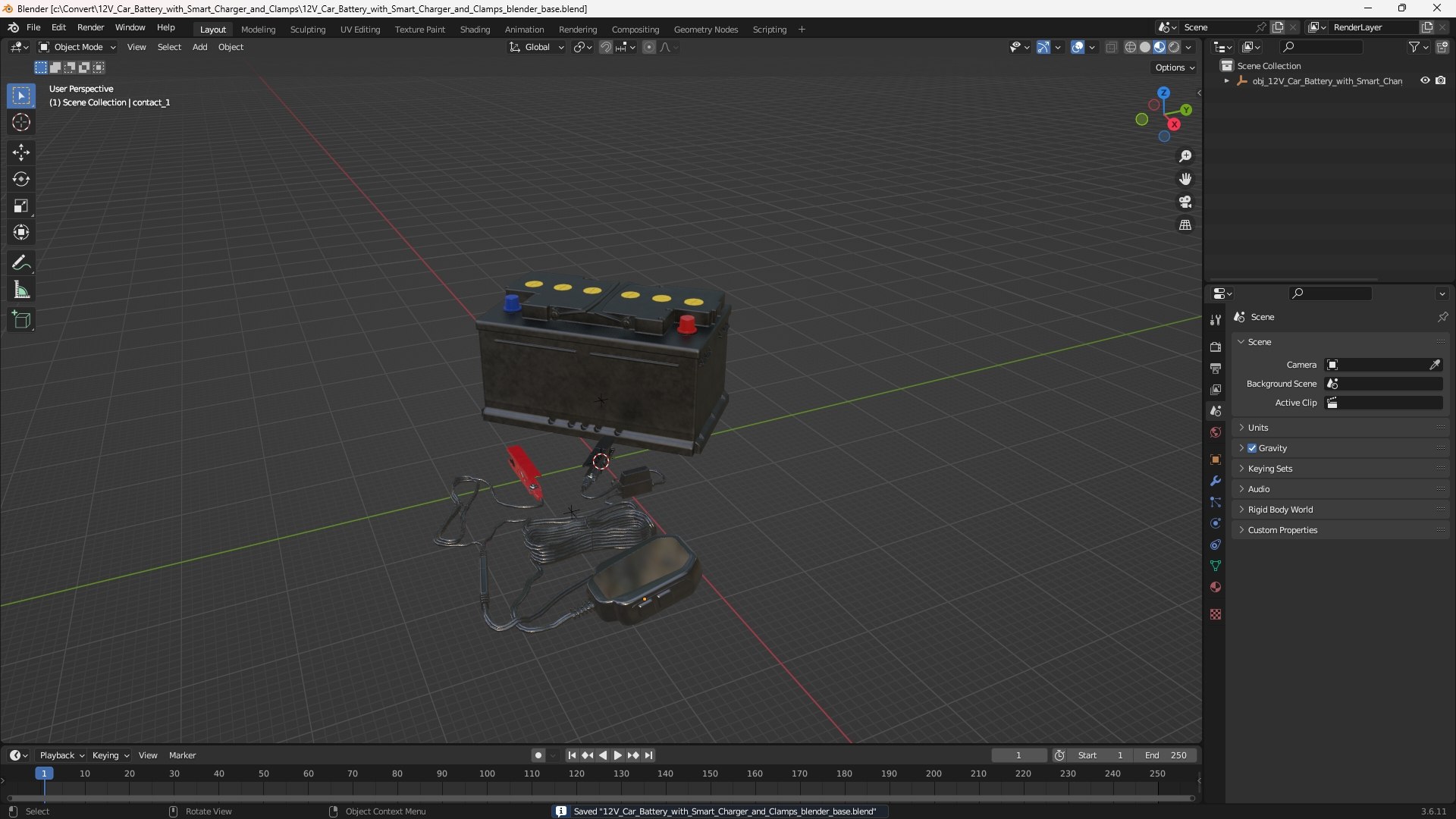Viewport: 1456px width, 819px height.
Task: Select the Transform tool
Action: click(21, 232)
